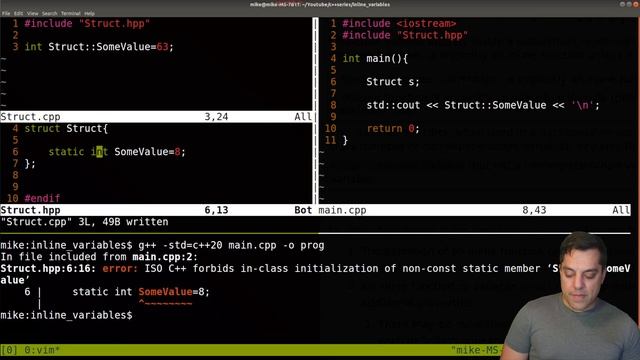The width and height of the screenshot is (640, 360).
Task: Click the Struct.hpp status line label
Action: click(x=30, y=210)
